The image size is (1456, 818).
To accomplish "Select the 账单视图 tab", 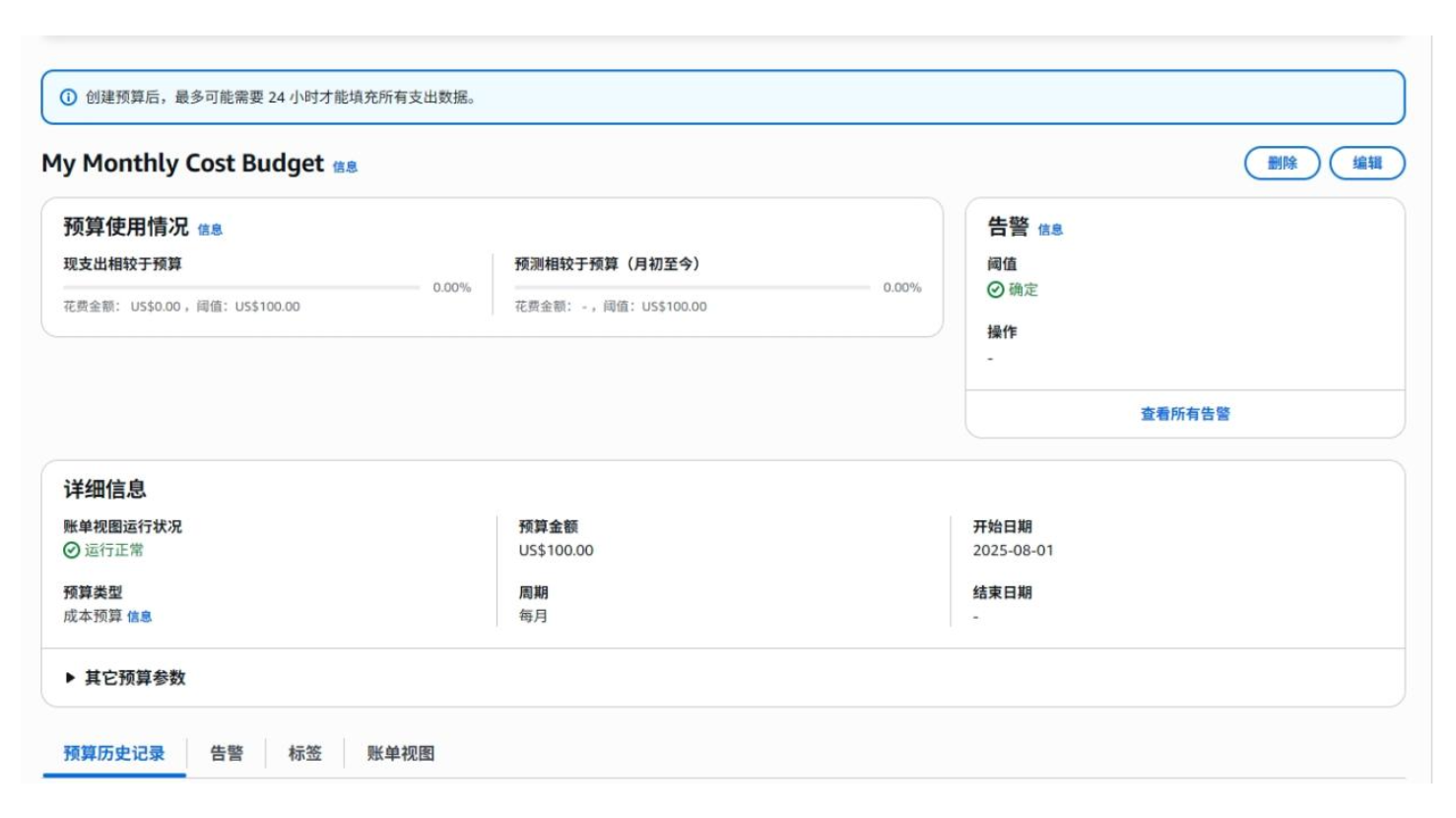I will coord(400,754).
